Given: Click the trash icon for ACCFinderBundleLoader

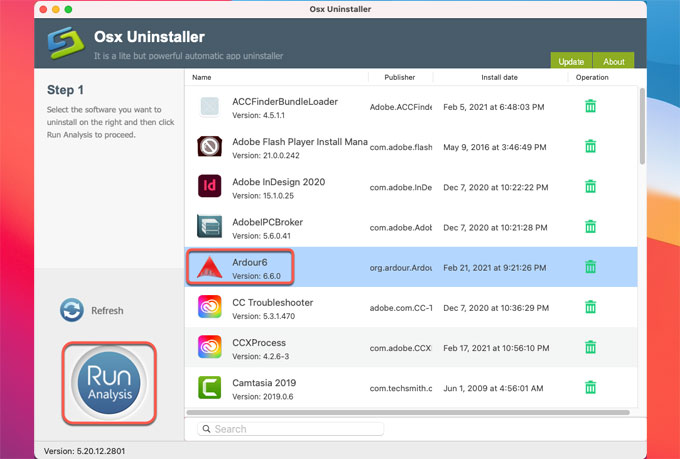Looking at the screenshot, I should [590, 106].
